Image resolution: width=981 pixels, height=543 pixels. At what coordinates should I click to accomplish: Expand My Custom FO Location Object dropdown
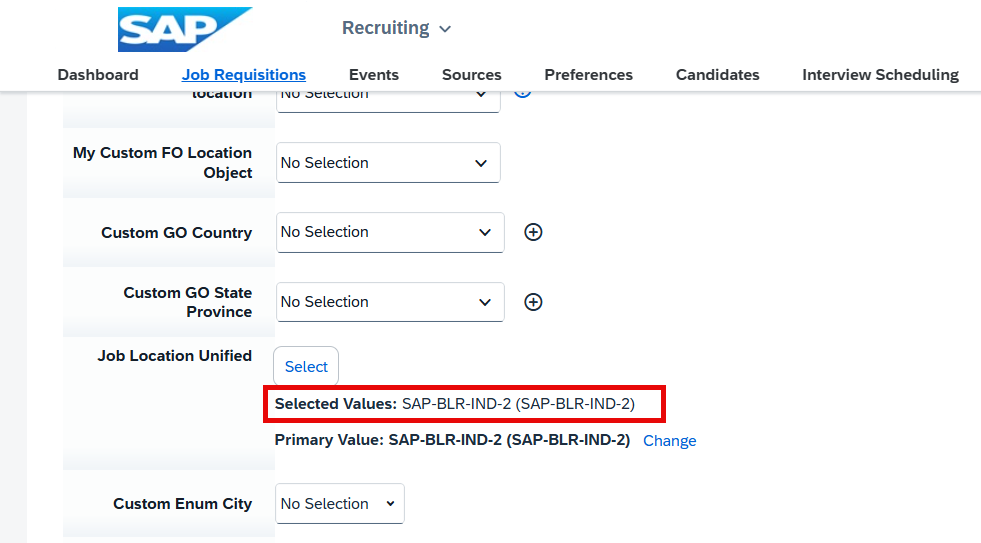click(x=388, y=163)
